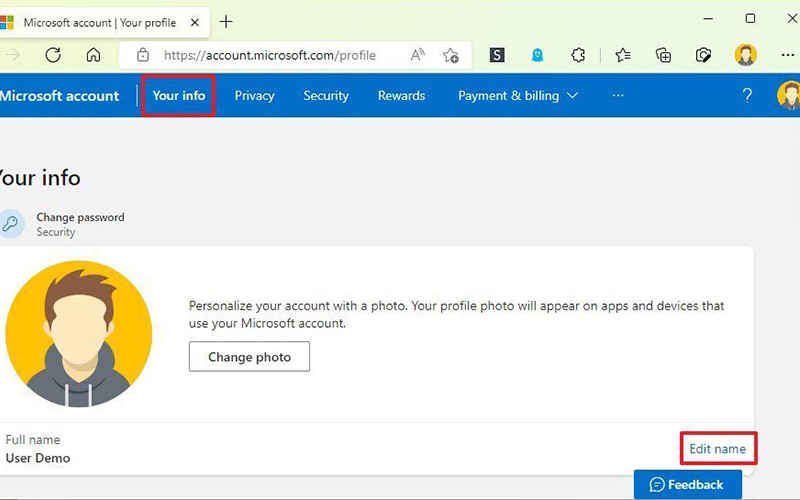The height and width of the screenshot is (500, 800).
Task: Close the Microsoft account tab
Action: click(194, 22)
